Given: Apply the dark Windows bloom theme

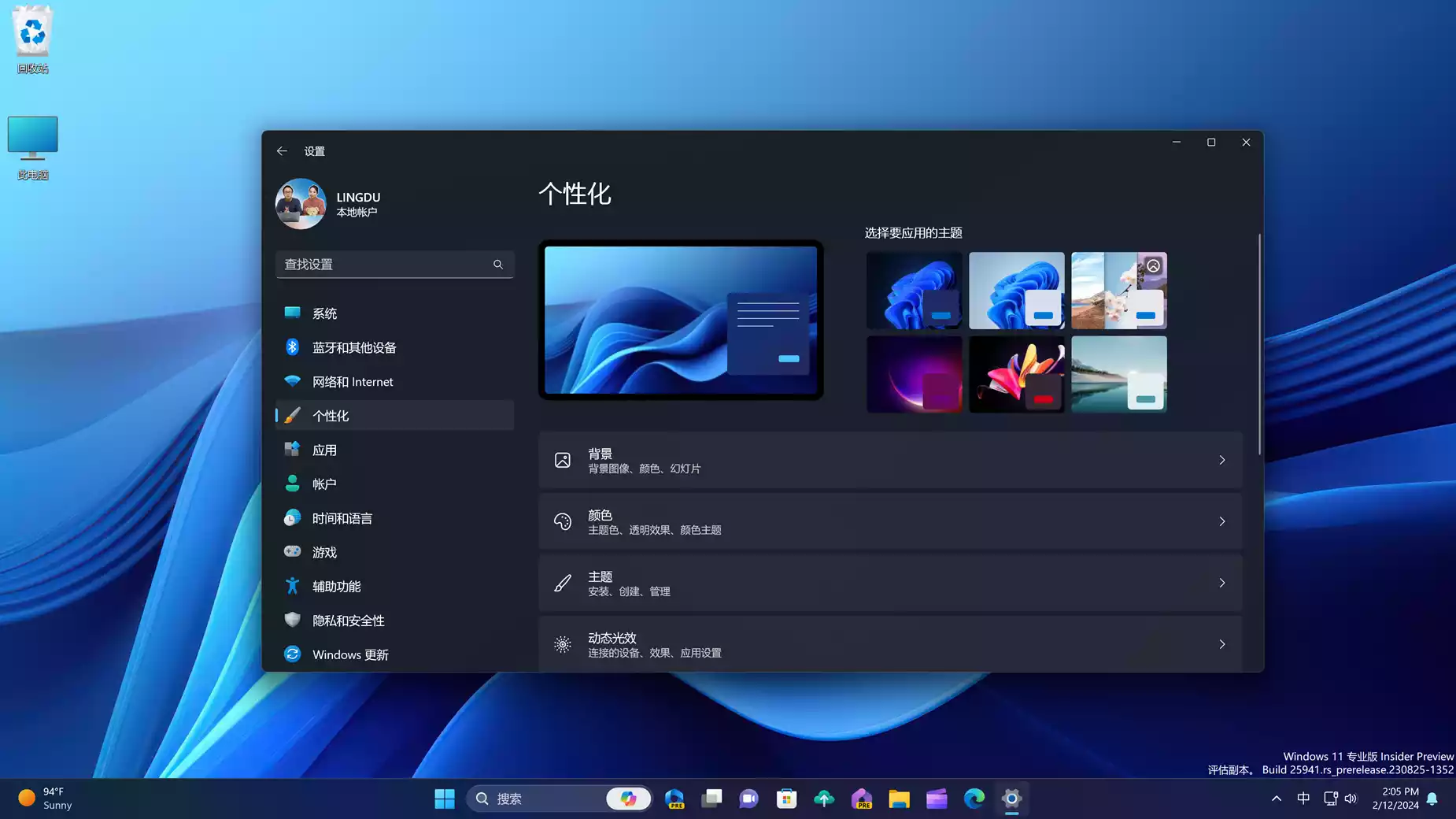Looking at the screenshot, I should tap(914, 291).
